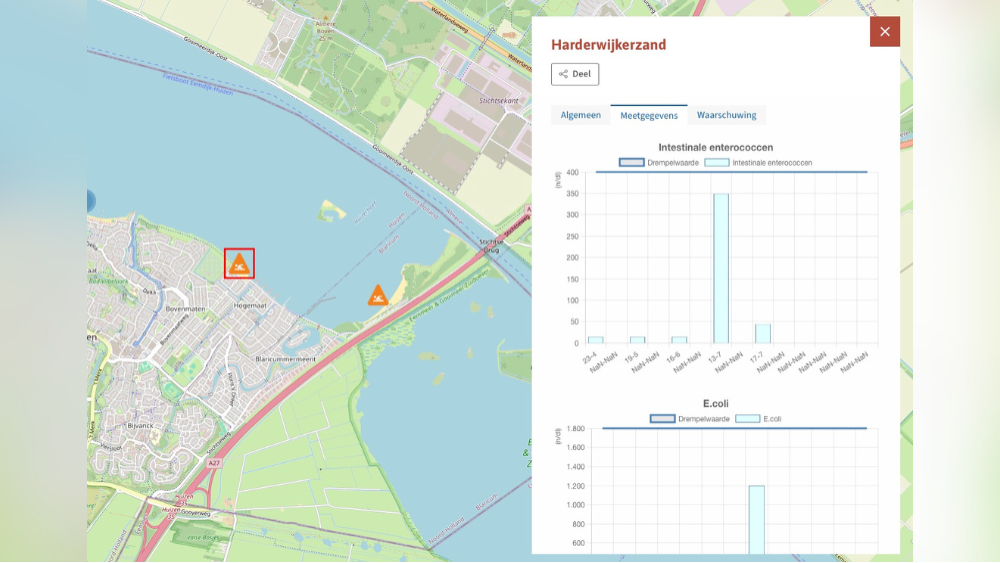Click the swimming warning marker near Stichtse Brug beach
This screenshot has width=1000, height=563.
[x=378, y=295]
